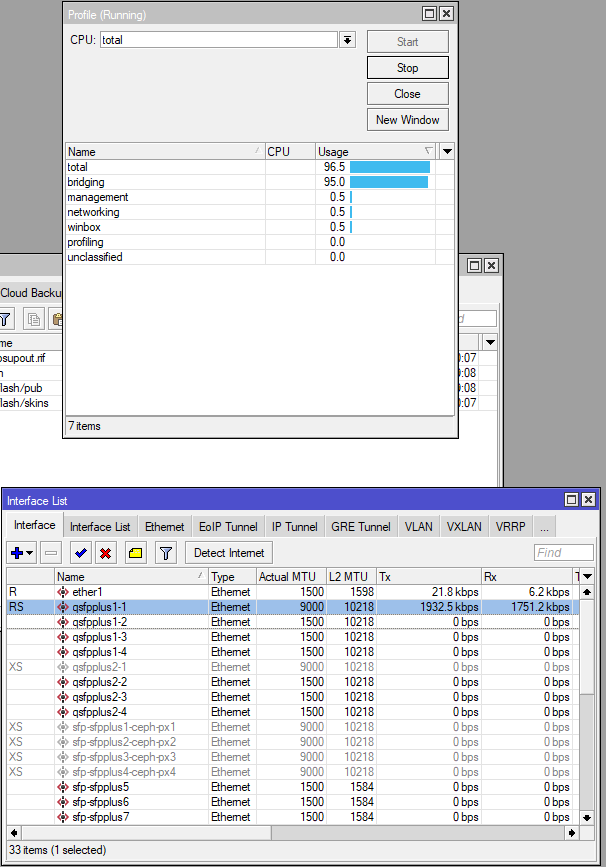Select the qsfpplus2-3 interface row
Image resolution: width=606 pixels, height=867 pixels.
tap(293, 697)
